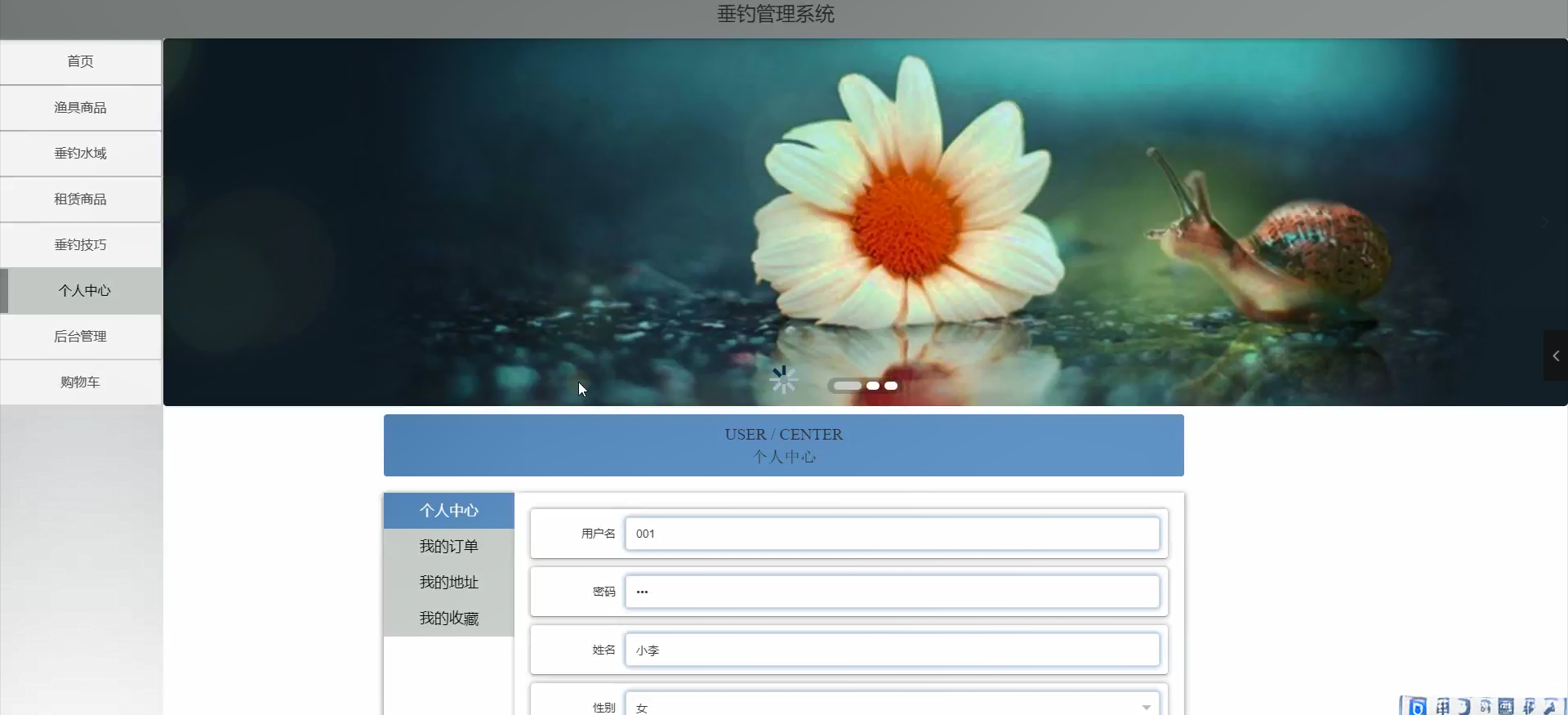Click the 姓名 field containing 小李
This screenshot has height=715, width=1568.
892,650
